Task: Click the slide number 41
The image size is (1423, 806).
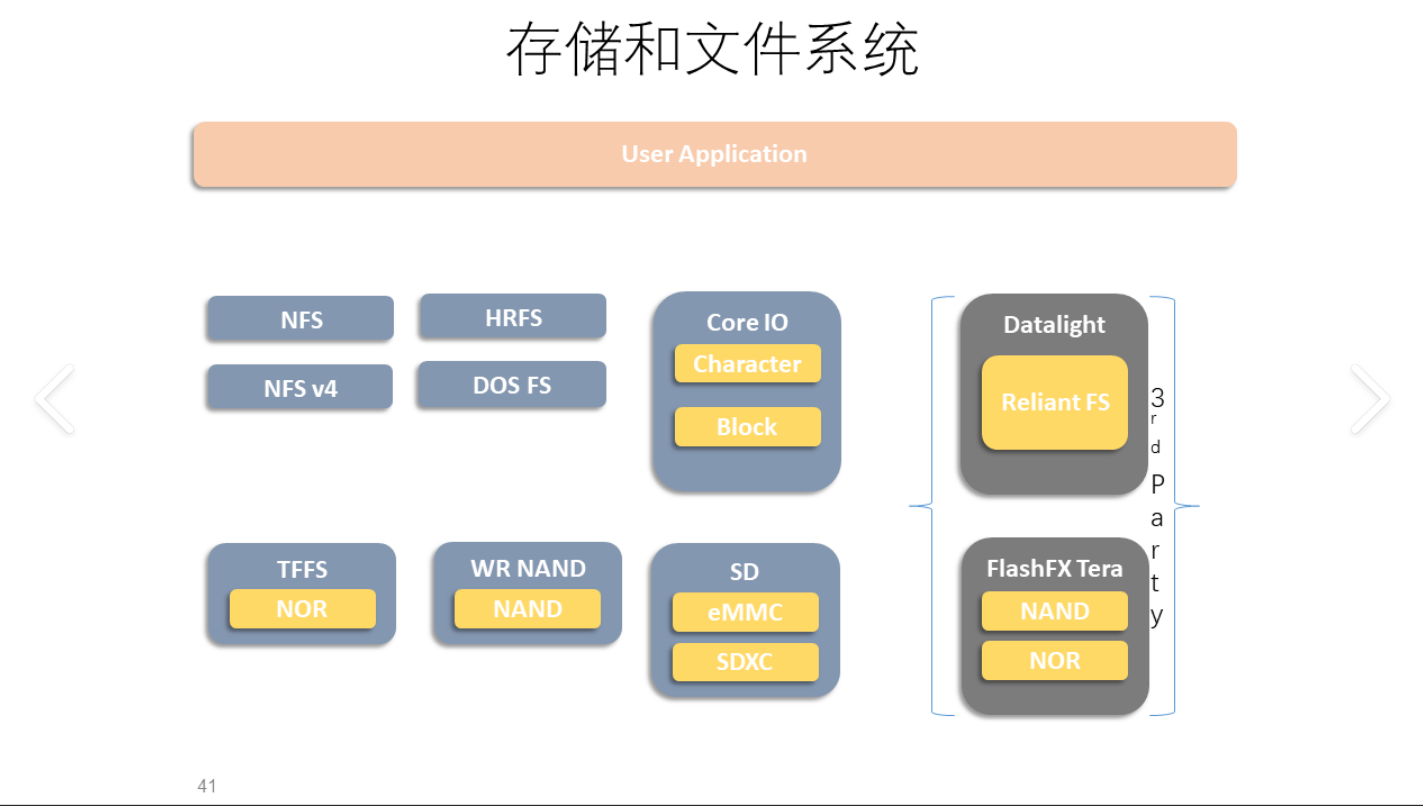Action: pyautogui.click(x=207, y=786)
